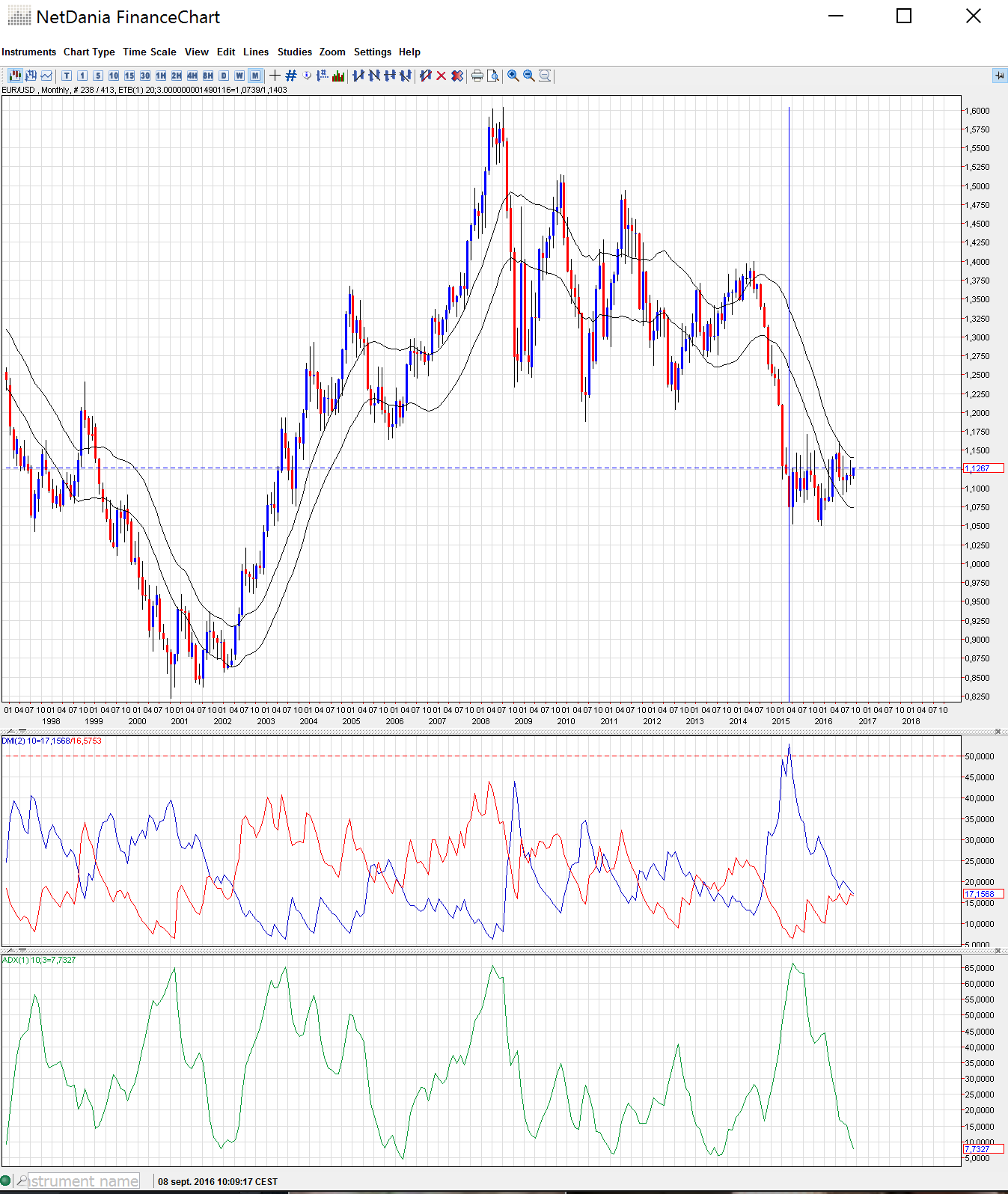Click the EUR/USD Monthly chart info label
This screenshot has height=1194, width=1008.
144,90
